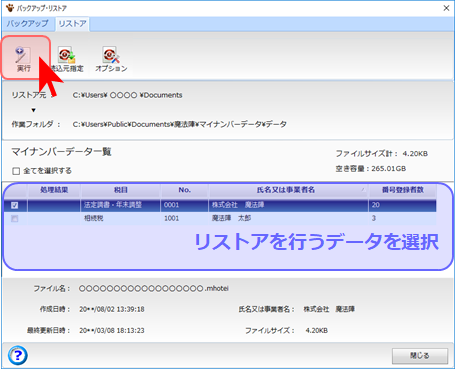The image size is (455, 369).
Task: Click the 閉じる button
Action: [420, 356]
